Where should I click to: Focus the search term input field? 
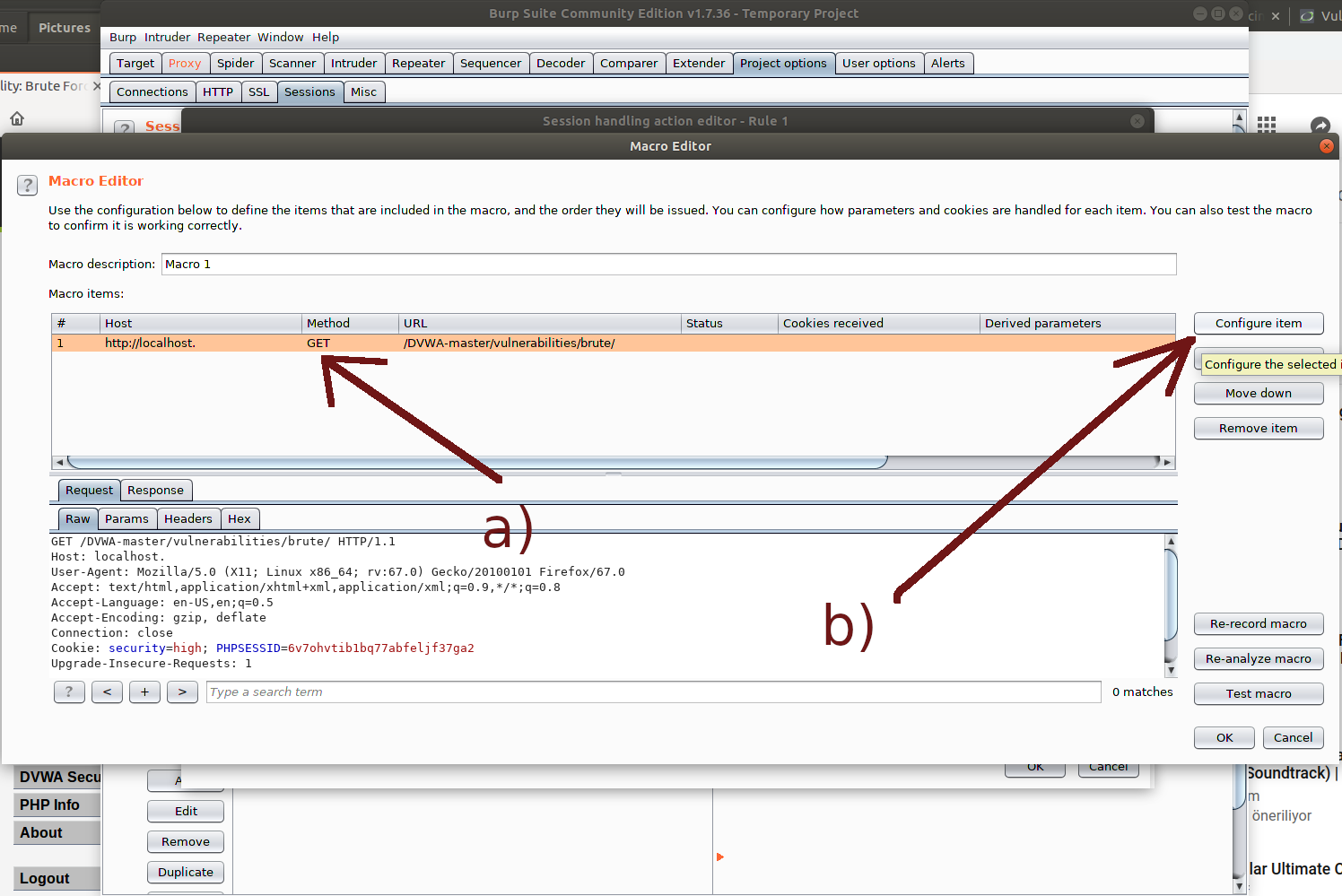click(x=653, y=692)
